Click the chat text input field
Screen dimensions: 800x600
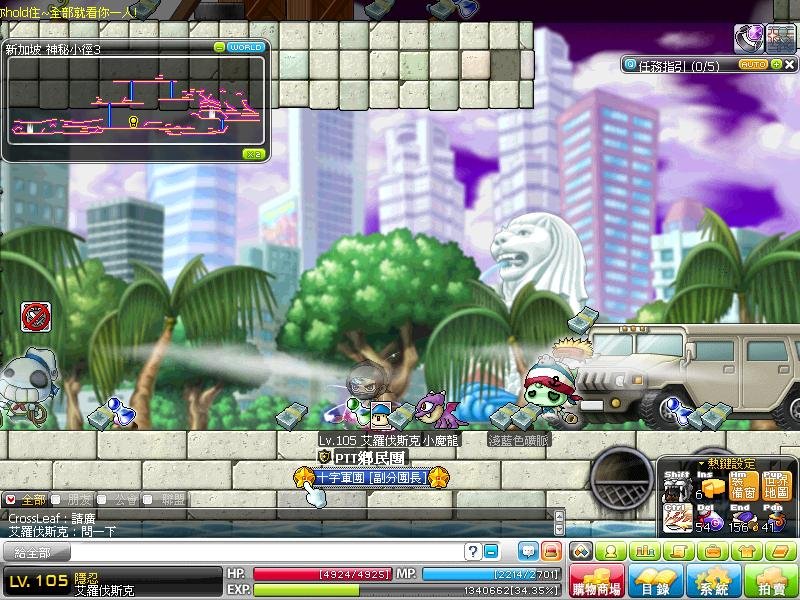pyautogui.click(x=266, y=552)
